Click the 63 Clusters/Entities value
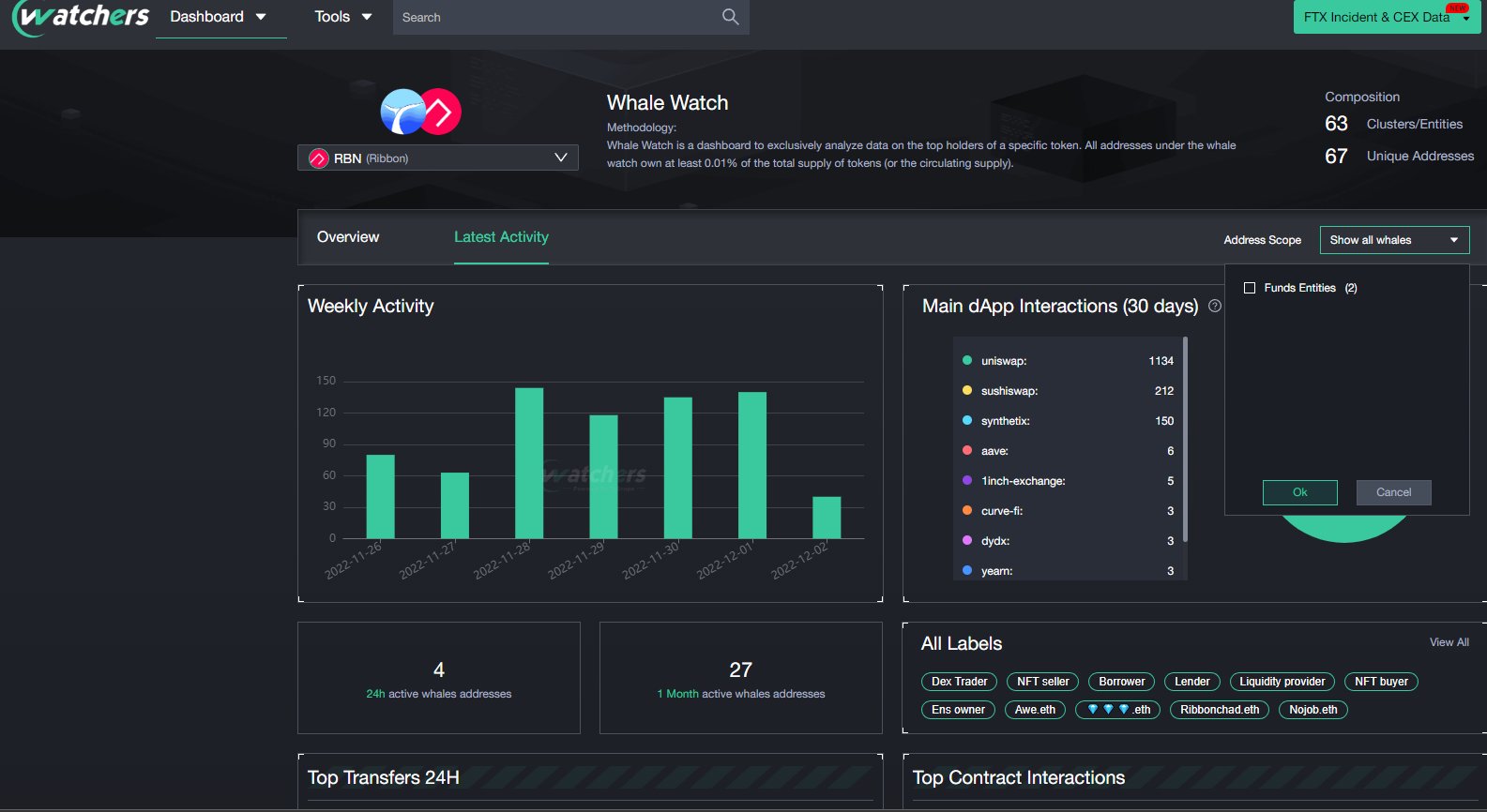Image resolution: width=1487 pixels, height=812 pixels. [x=1336, y=124]
